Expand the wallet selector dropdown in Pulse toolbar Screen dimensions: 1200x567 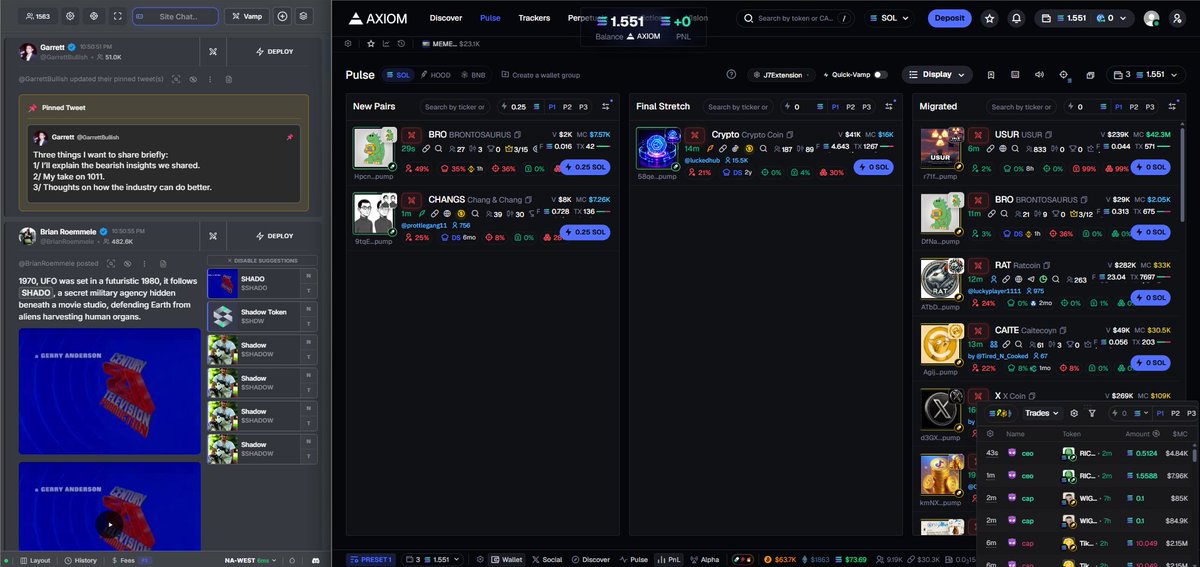point(1144,75)
